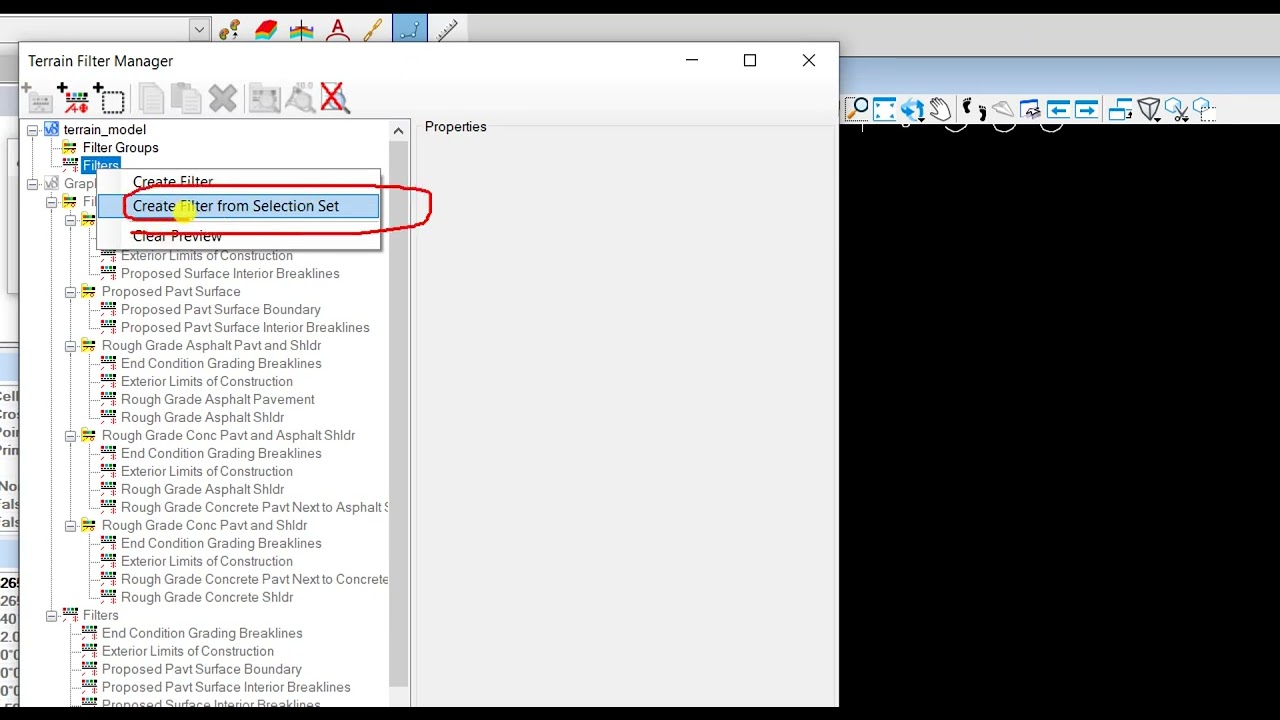Maximize the Terrain Filter Manager window
This screenshot has width=1280, height=720.
[x=750, y=61]
